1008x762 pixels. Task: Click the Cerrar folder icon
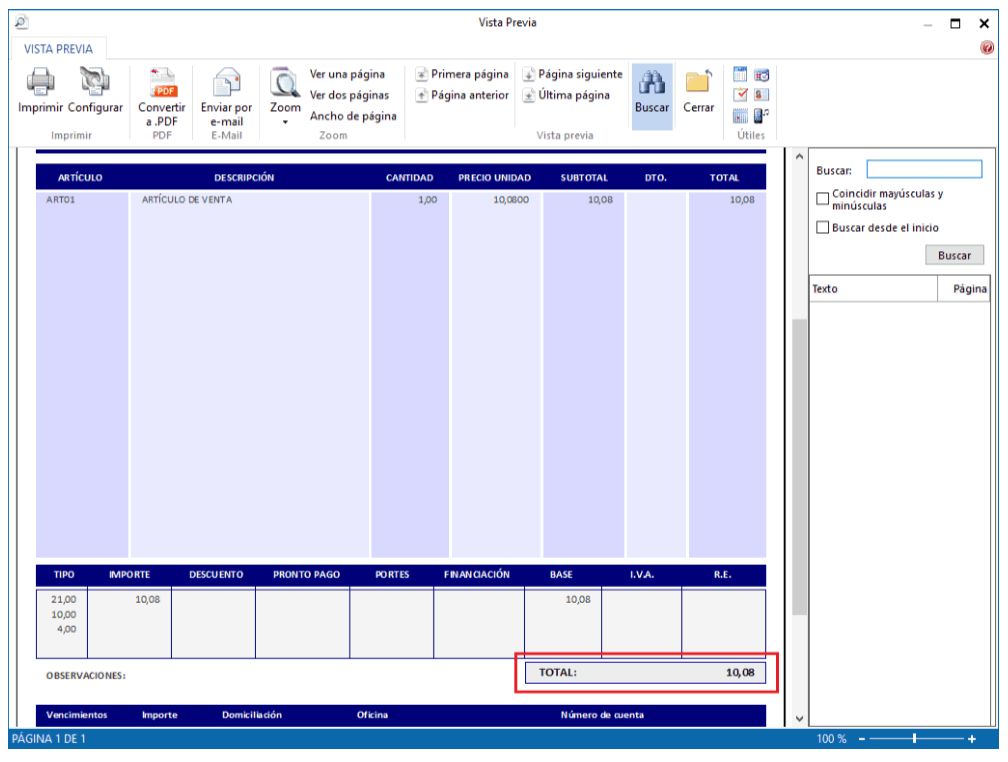[x=698, y=83]
